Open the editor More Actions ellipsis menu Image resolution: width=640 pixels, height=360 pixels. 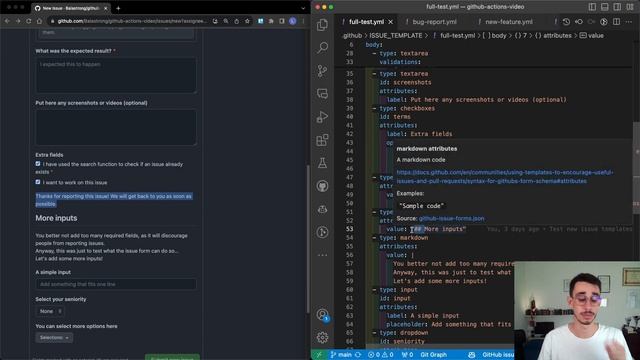tap(629, 22)
